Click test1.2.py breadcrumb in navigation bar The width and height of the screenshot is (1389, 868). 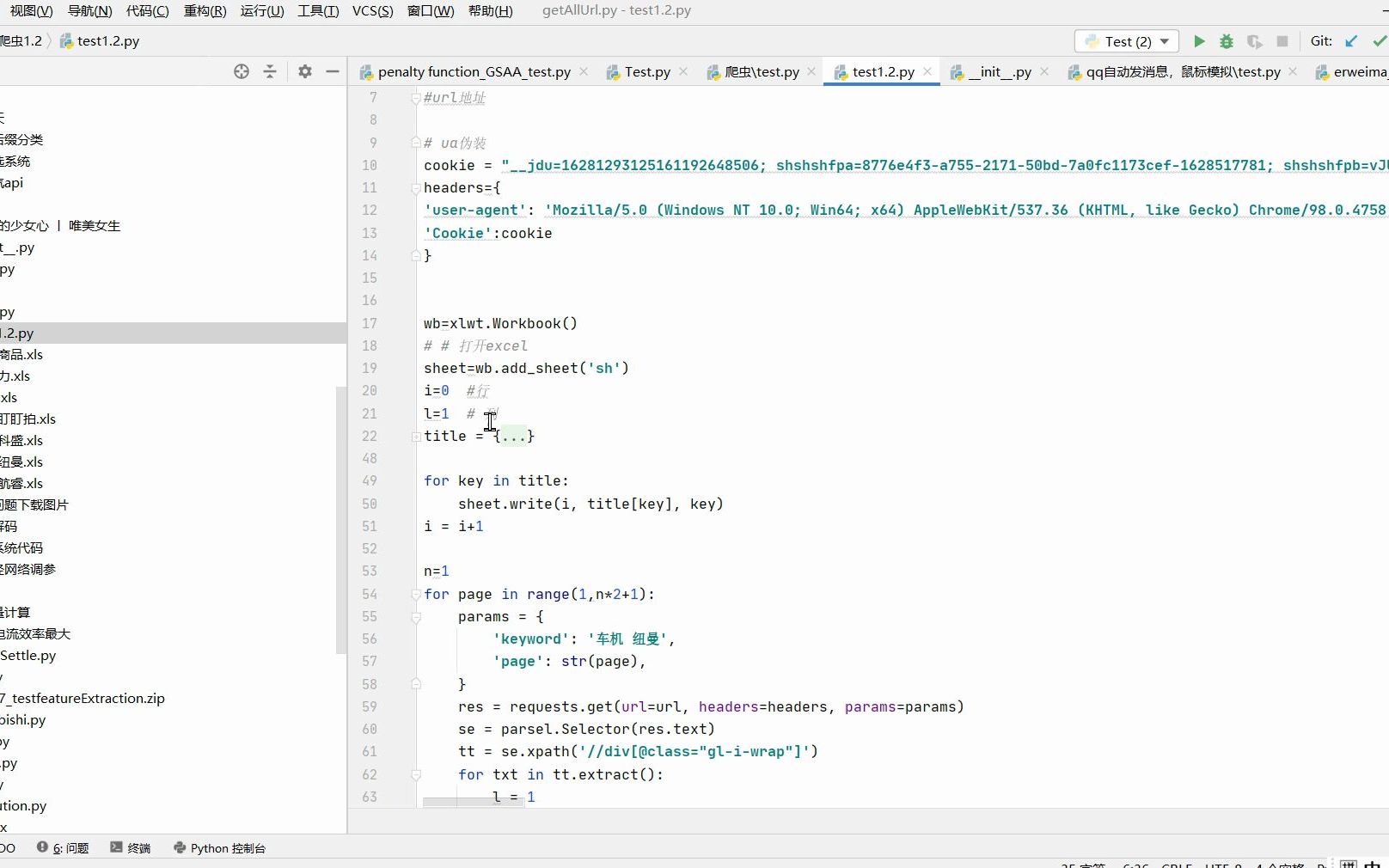[100, 40]
